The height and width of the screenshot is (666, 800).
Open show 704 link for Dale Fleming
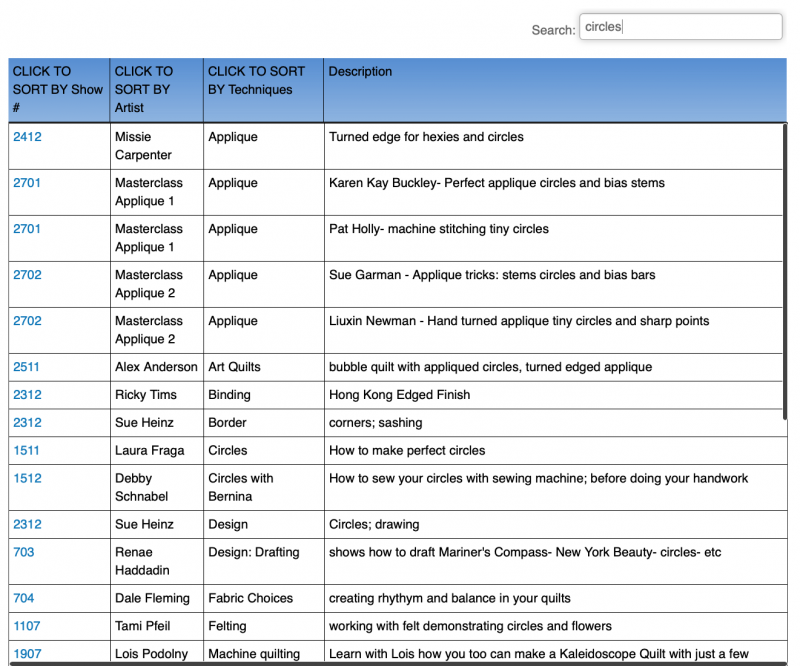(23, 599)
